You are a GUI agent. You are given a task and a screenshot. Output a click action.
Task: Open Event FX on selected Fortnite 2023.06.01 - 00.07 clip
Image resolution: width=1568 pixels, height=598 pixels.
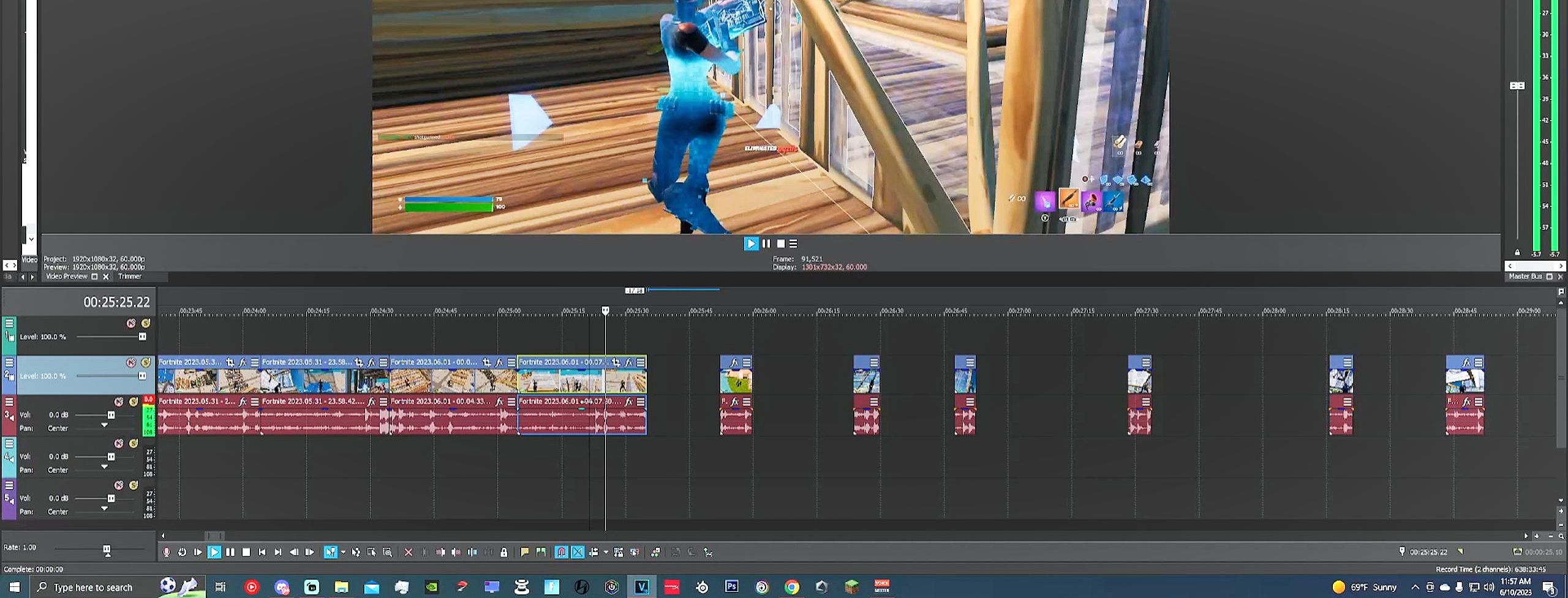628,362
